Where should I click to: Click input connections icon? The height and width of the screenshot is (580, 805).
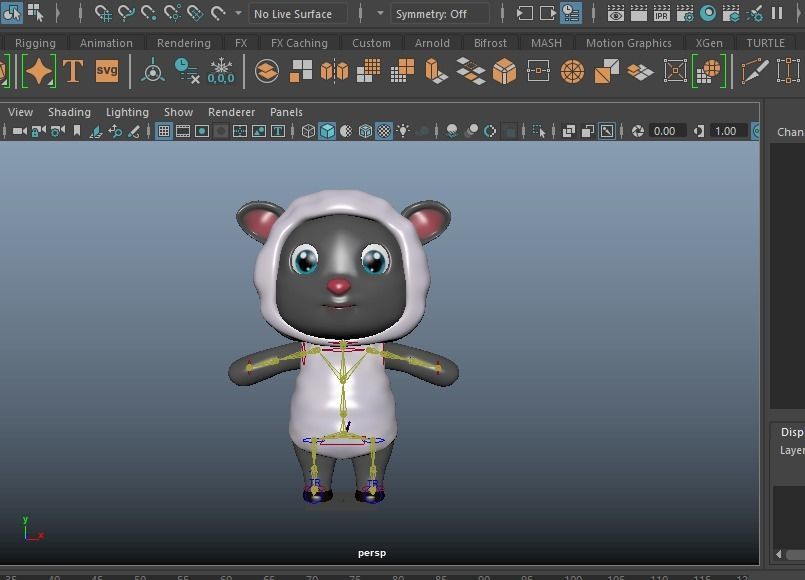coord(524,13)
